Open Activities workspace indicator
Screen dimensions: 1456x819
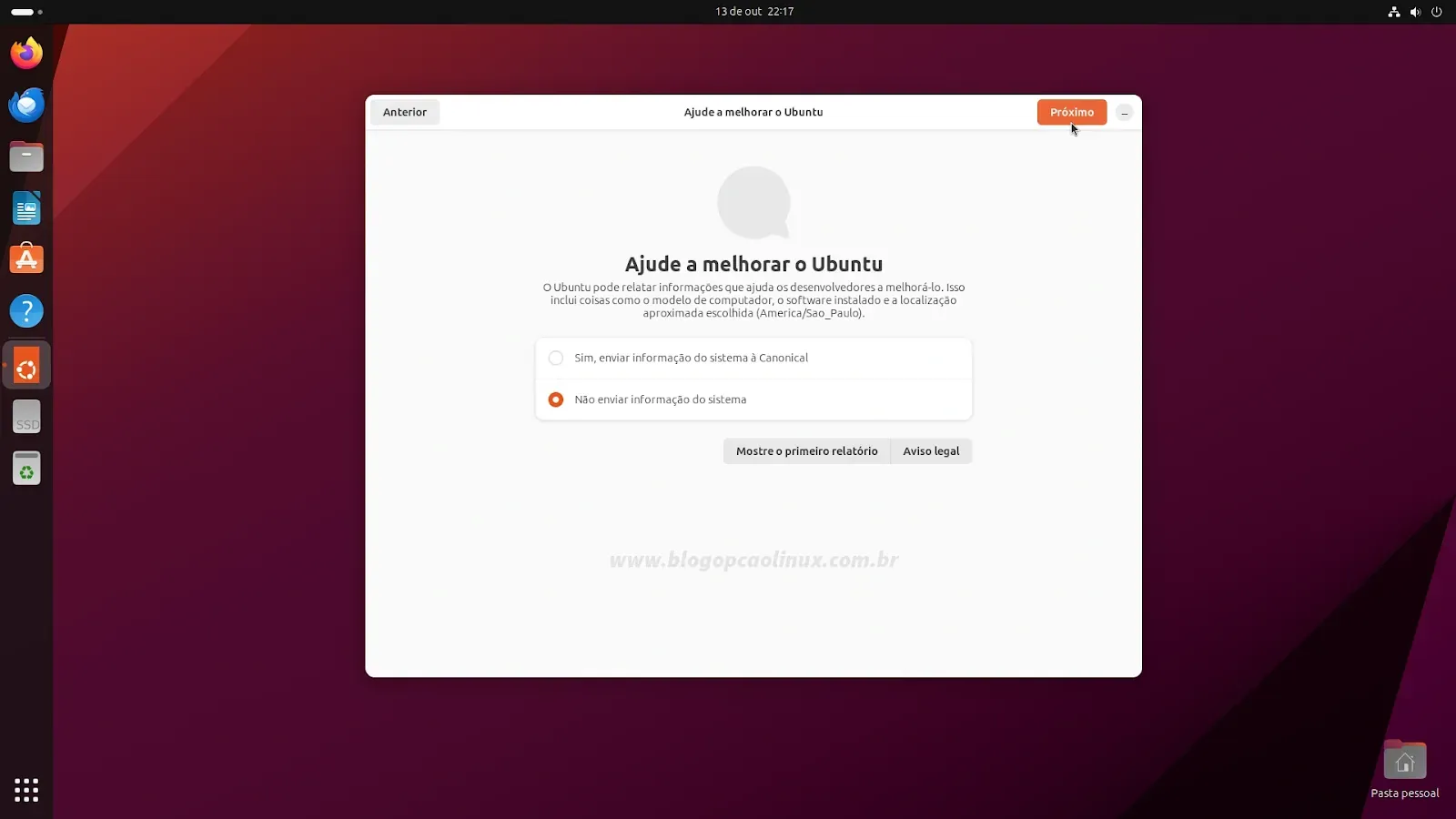[26, 12]
